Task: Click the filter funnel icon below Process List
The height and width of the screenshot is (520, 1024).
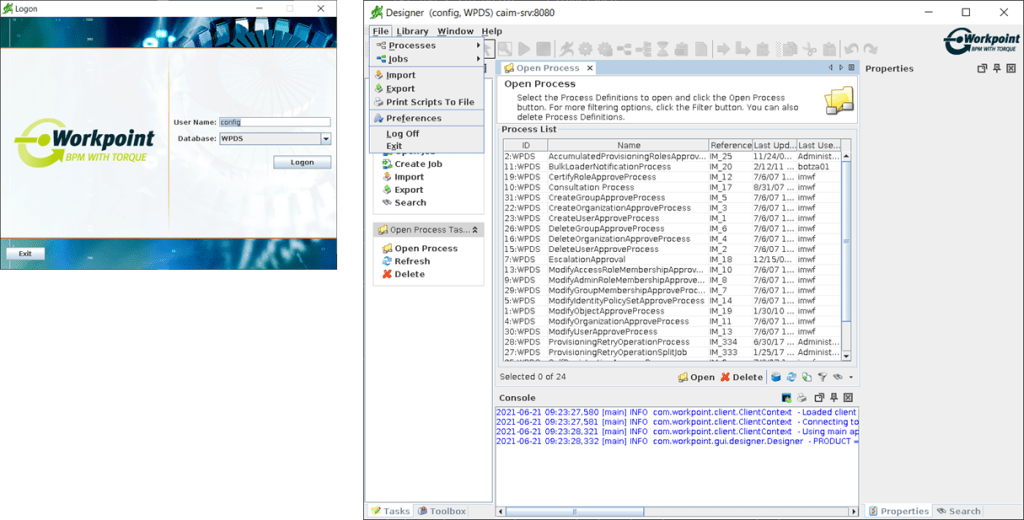Action: point(821,377)
